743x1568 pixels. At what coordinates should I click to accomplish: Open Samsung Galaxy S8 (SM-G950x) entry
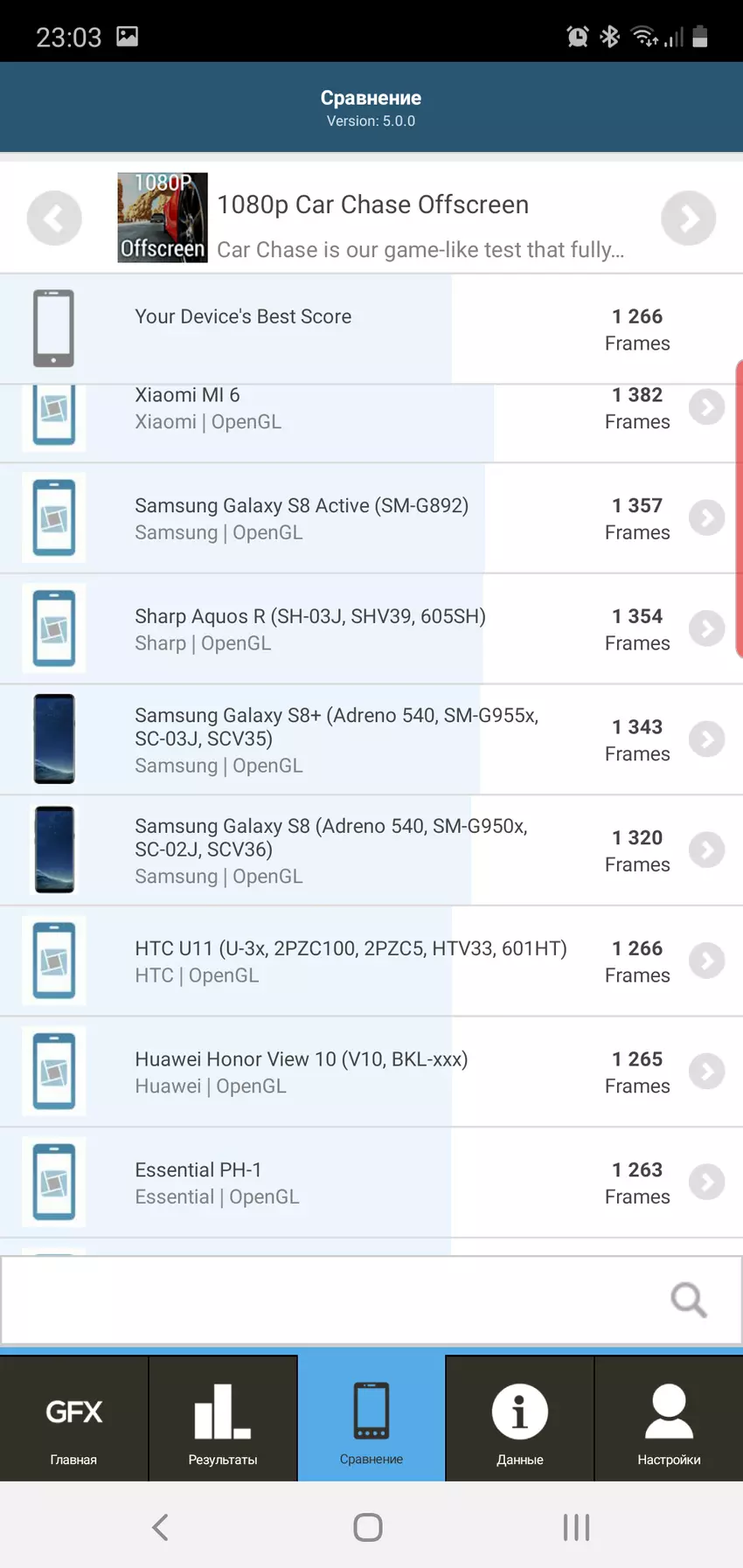pos(330,850)
